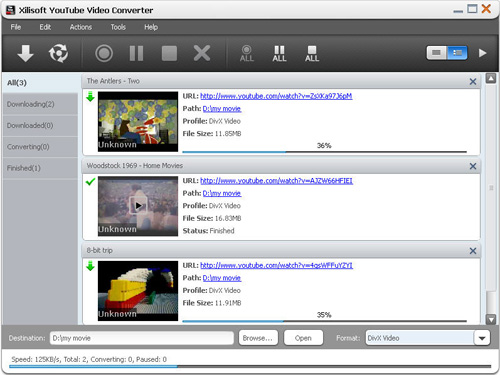This screenshot has width=500, height=375.
Task: Open the Edit menu
Action: pyautogui.click(x=45, y=27)
